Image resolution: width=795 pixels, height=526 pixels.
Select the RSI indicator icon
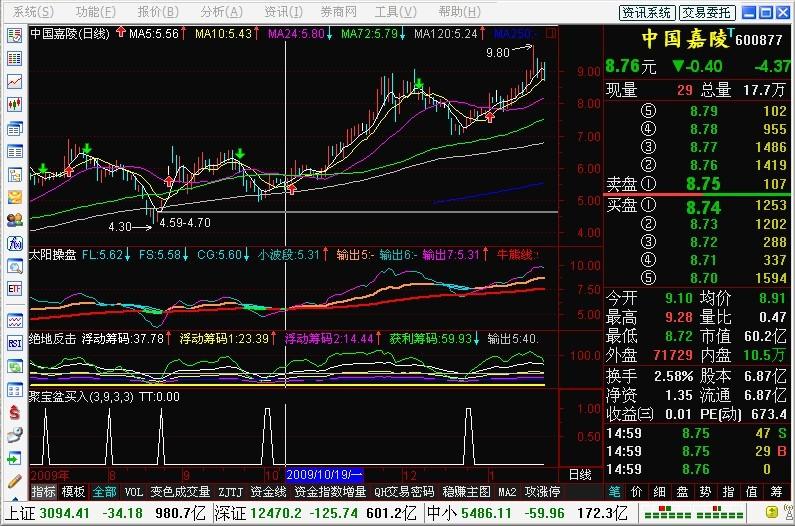click(x=14, y=343)
